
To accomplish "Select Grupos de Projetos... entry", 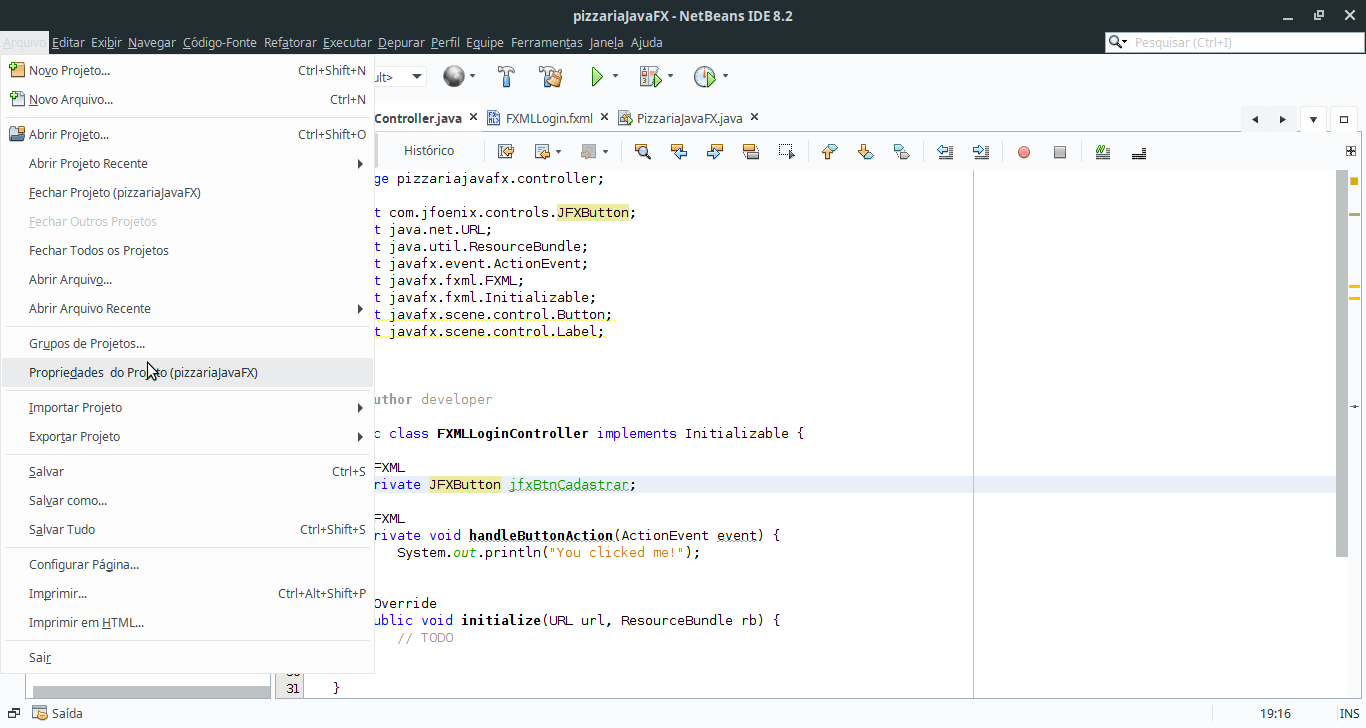I will click(187, 343).
